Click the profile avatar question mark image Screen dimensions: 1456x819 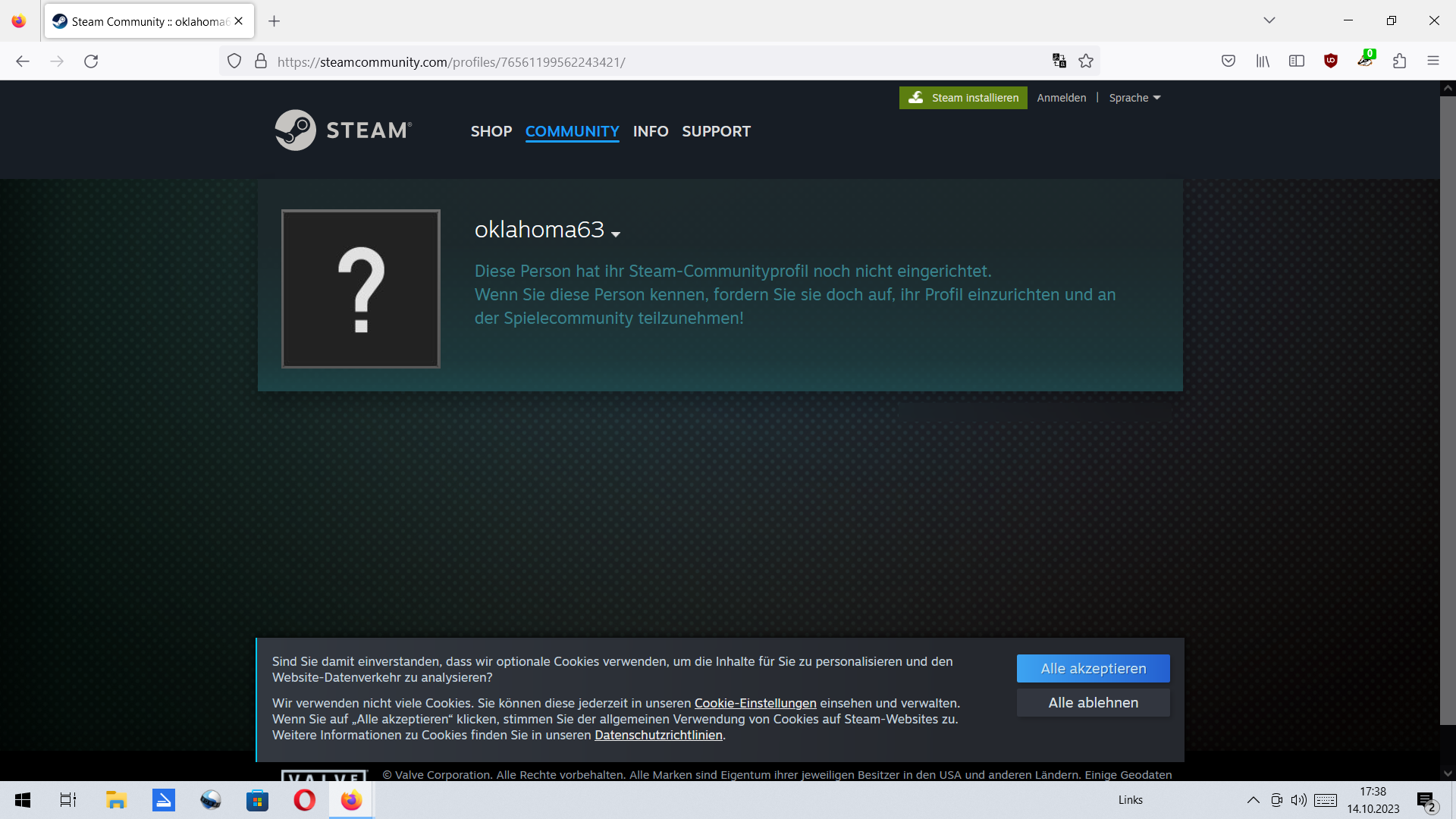point(361,289)
